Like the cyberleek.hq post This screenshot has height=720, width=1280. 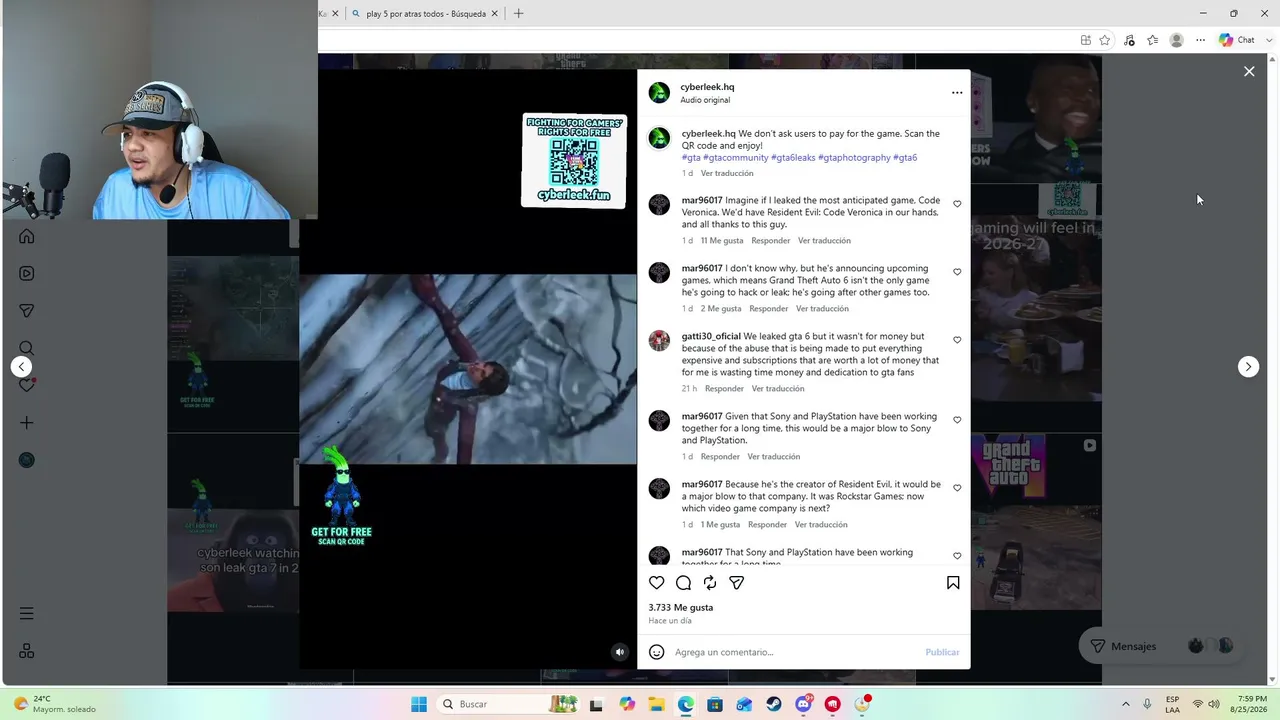[x=657, y=583]
